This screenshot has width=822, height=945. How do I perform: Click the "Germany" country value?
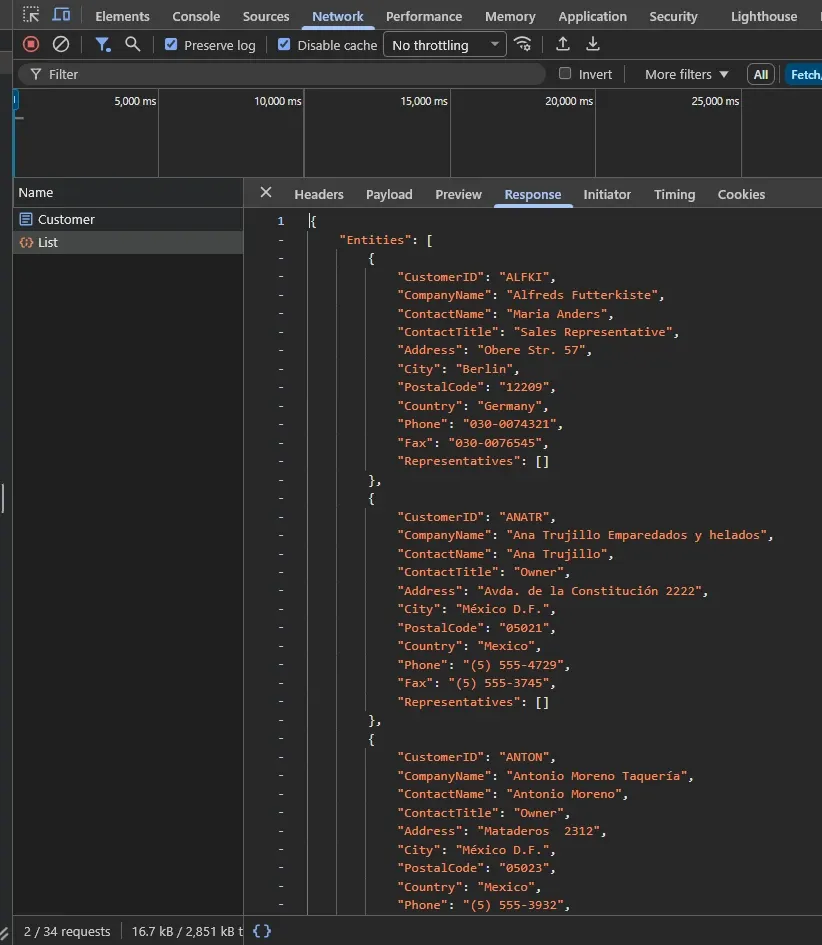(x=509, y=406)
